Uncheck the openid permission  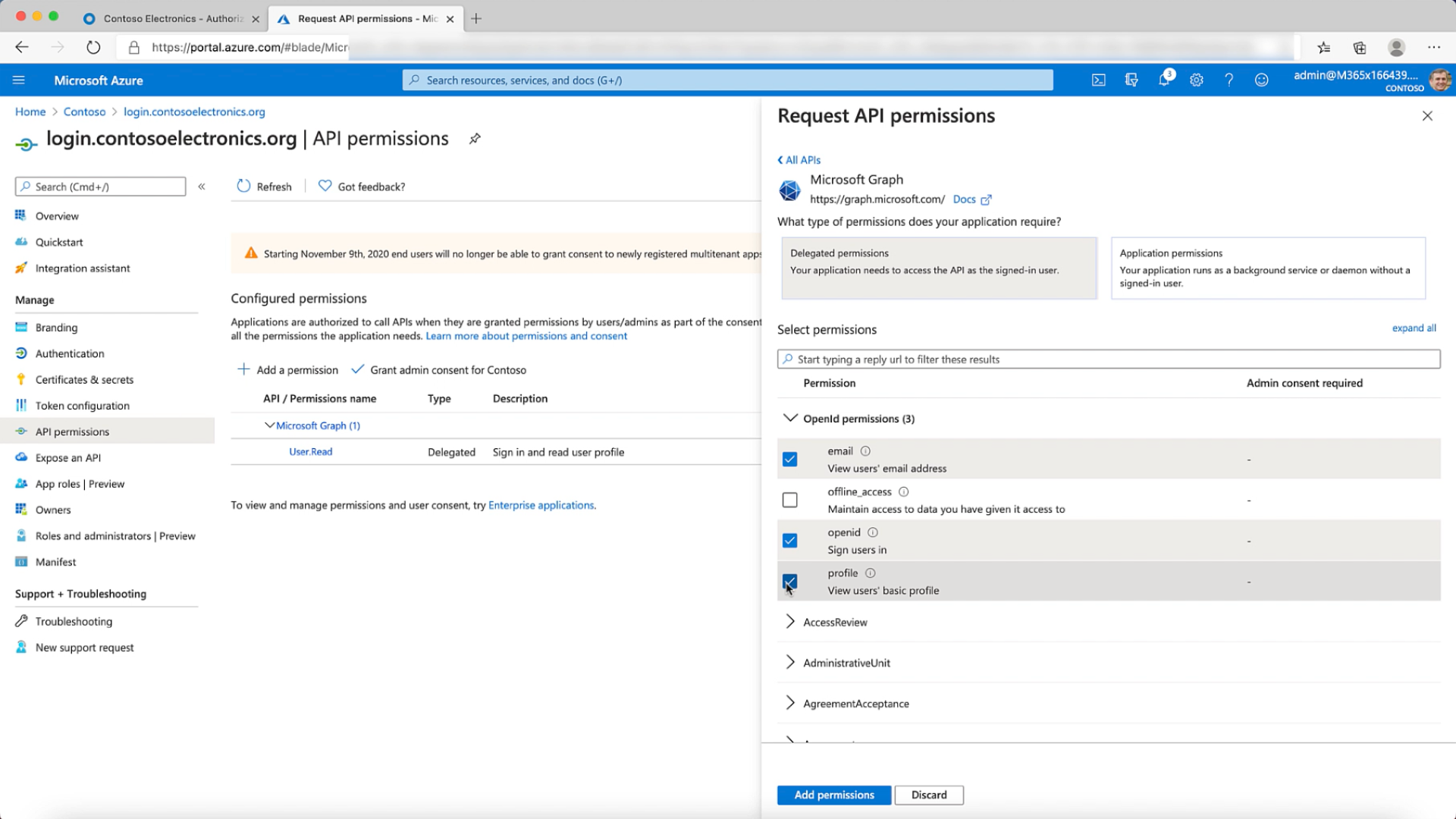pyautogui.click(x=789, y=541)
